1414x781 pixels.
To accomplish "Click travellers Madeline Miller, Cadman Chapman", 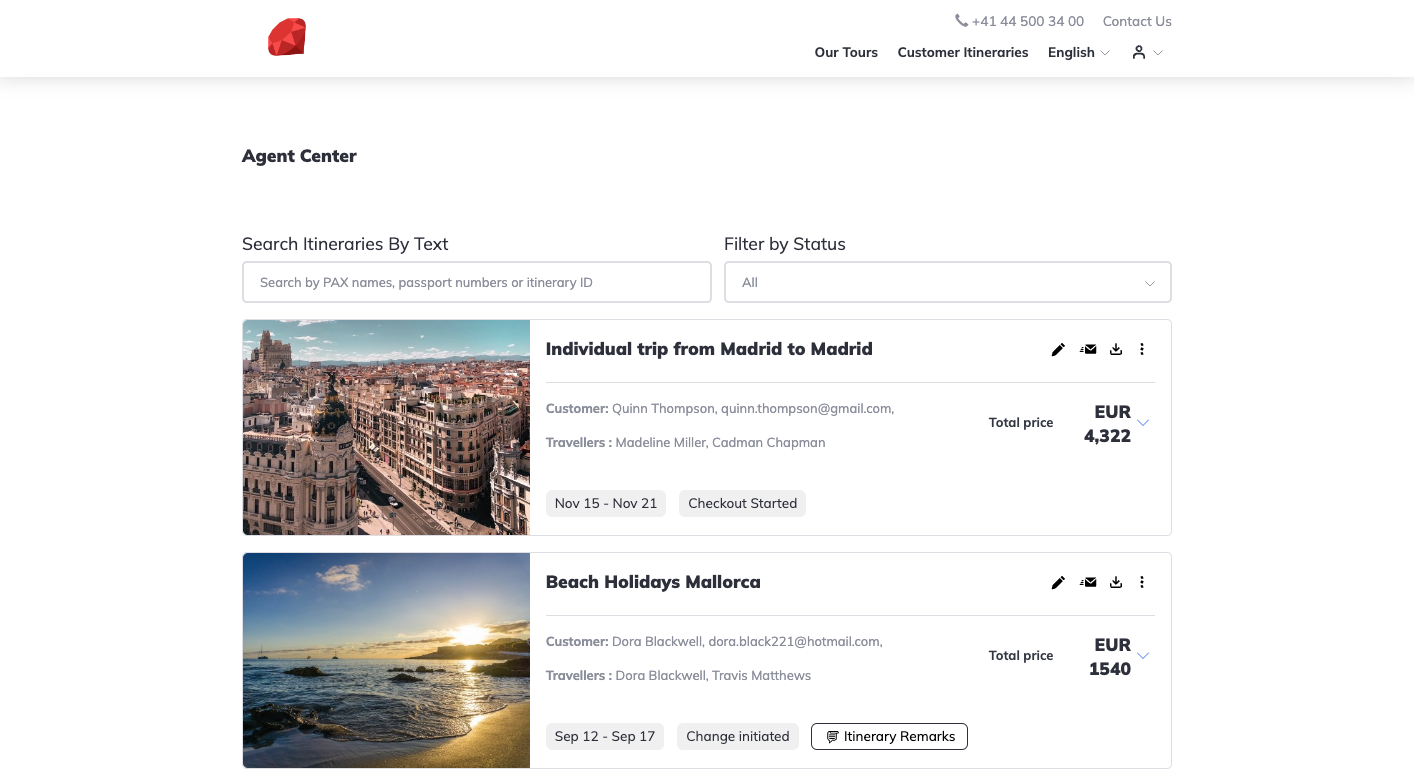I will point(720,442).
